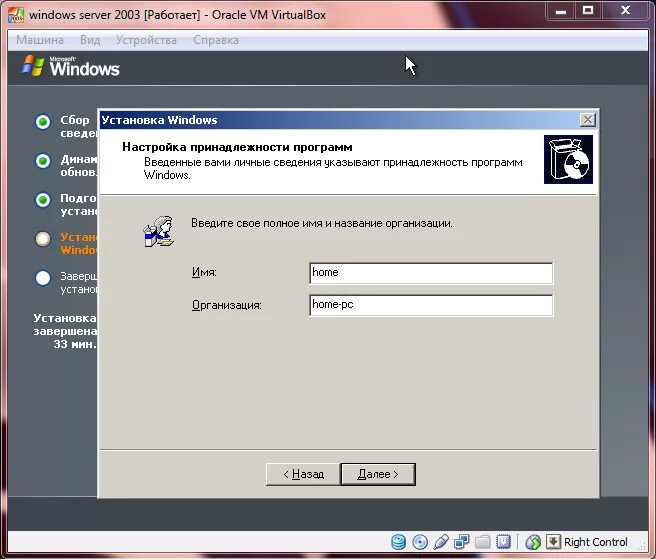Click the software box and CD icon

[568, 159]
